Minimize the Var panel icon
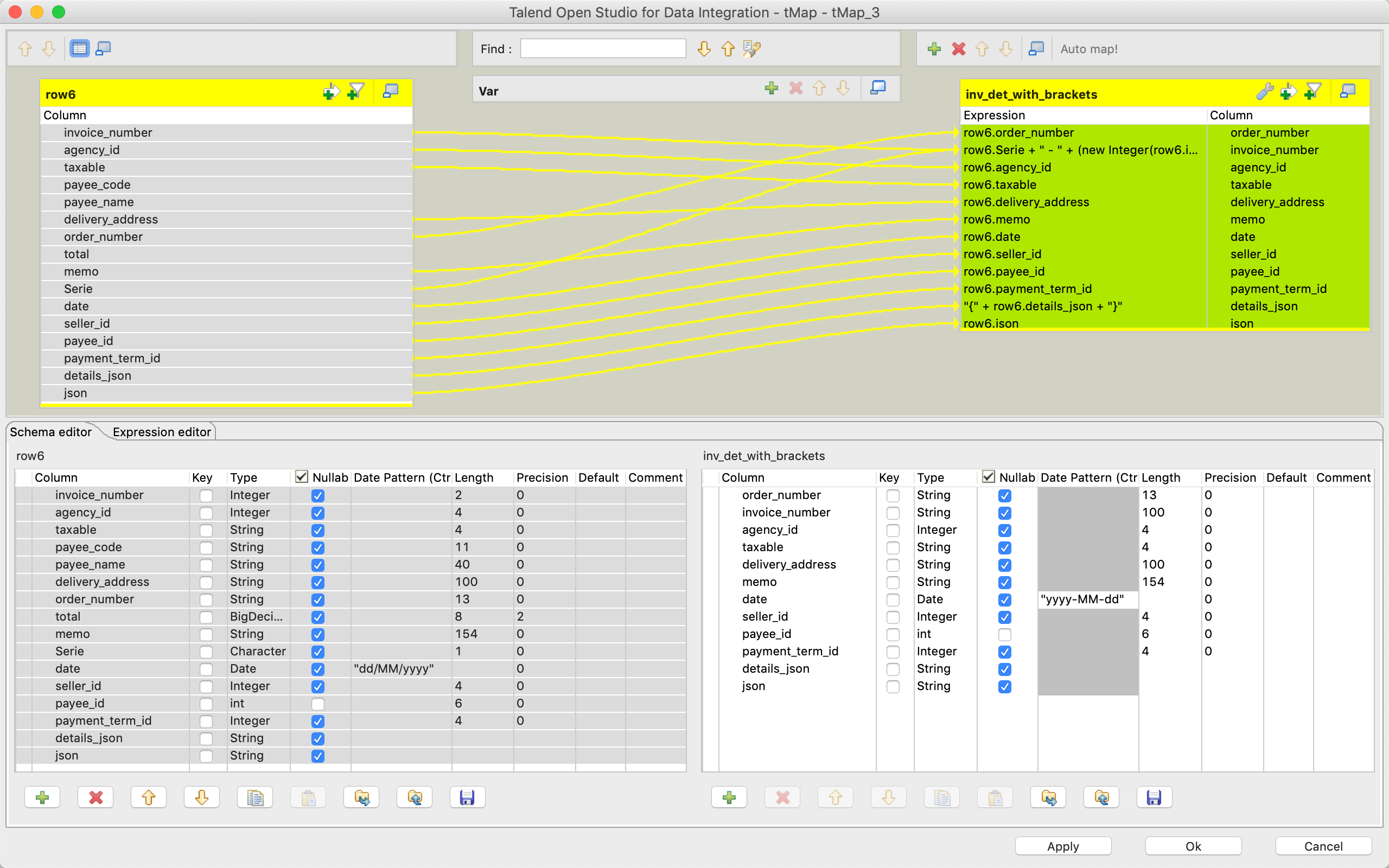The image size is (1389, 868). [878, 88]
